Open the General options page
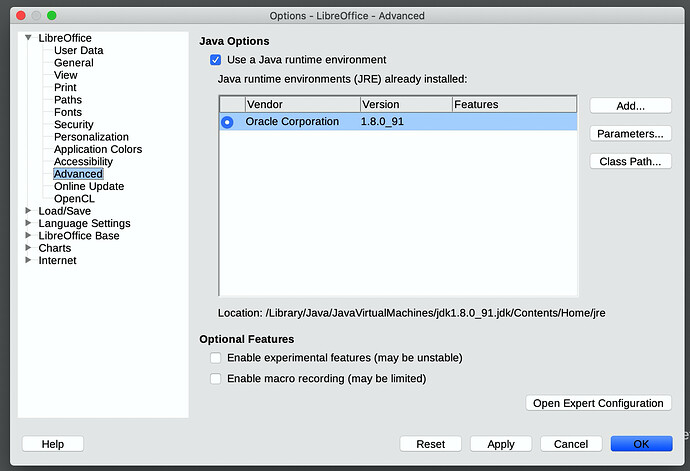 pos(73,63)
